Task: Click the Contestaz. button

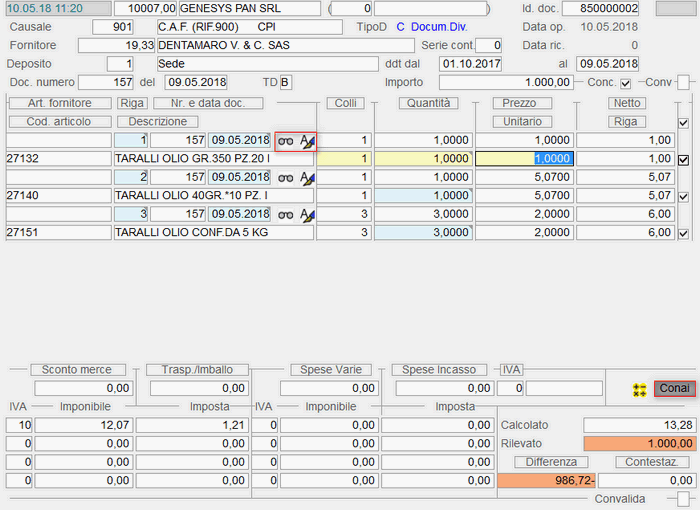Action: point(652,462)
